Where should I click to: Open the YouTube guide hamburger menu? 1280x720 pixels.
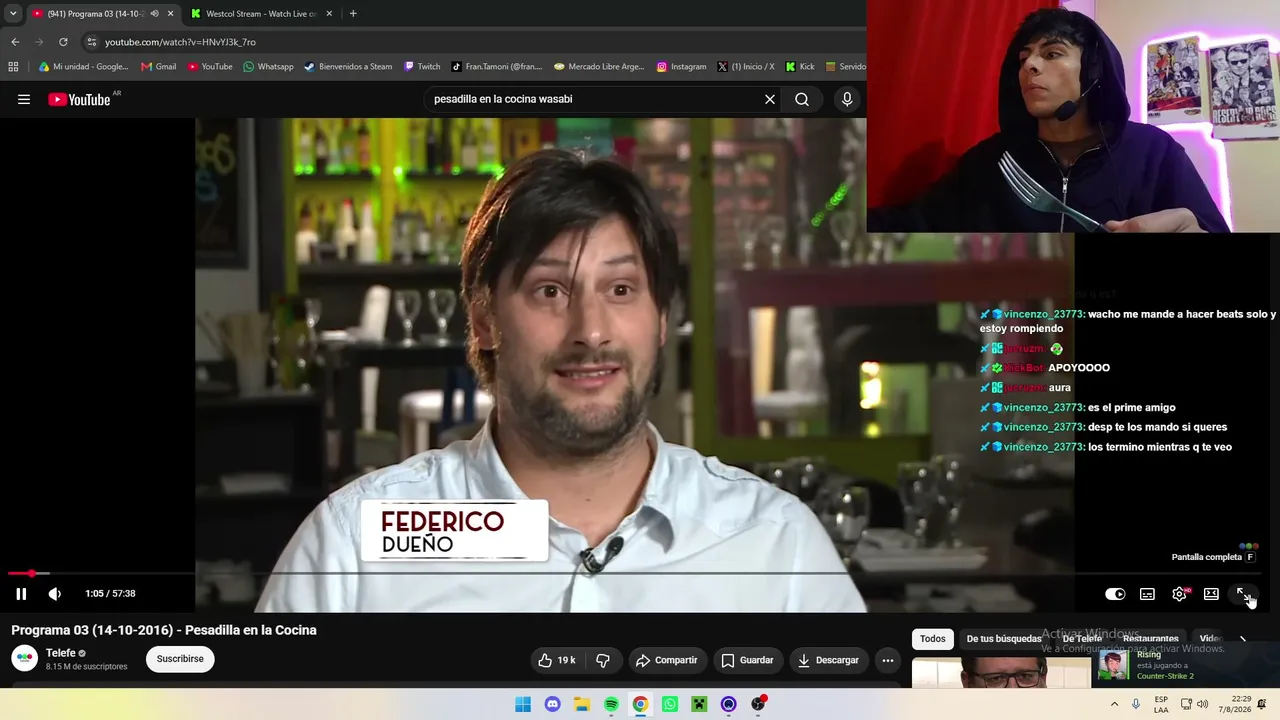tap(24, 99)
